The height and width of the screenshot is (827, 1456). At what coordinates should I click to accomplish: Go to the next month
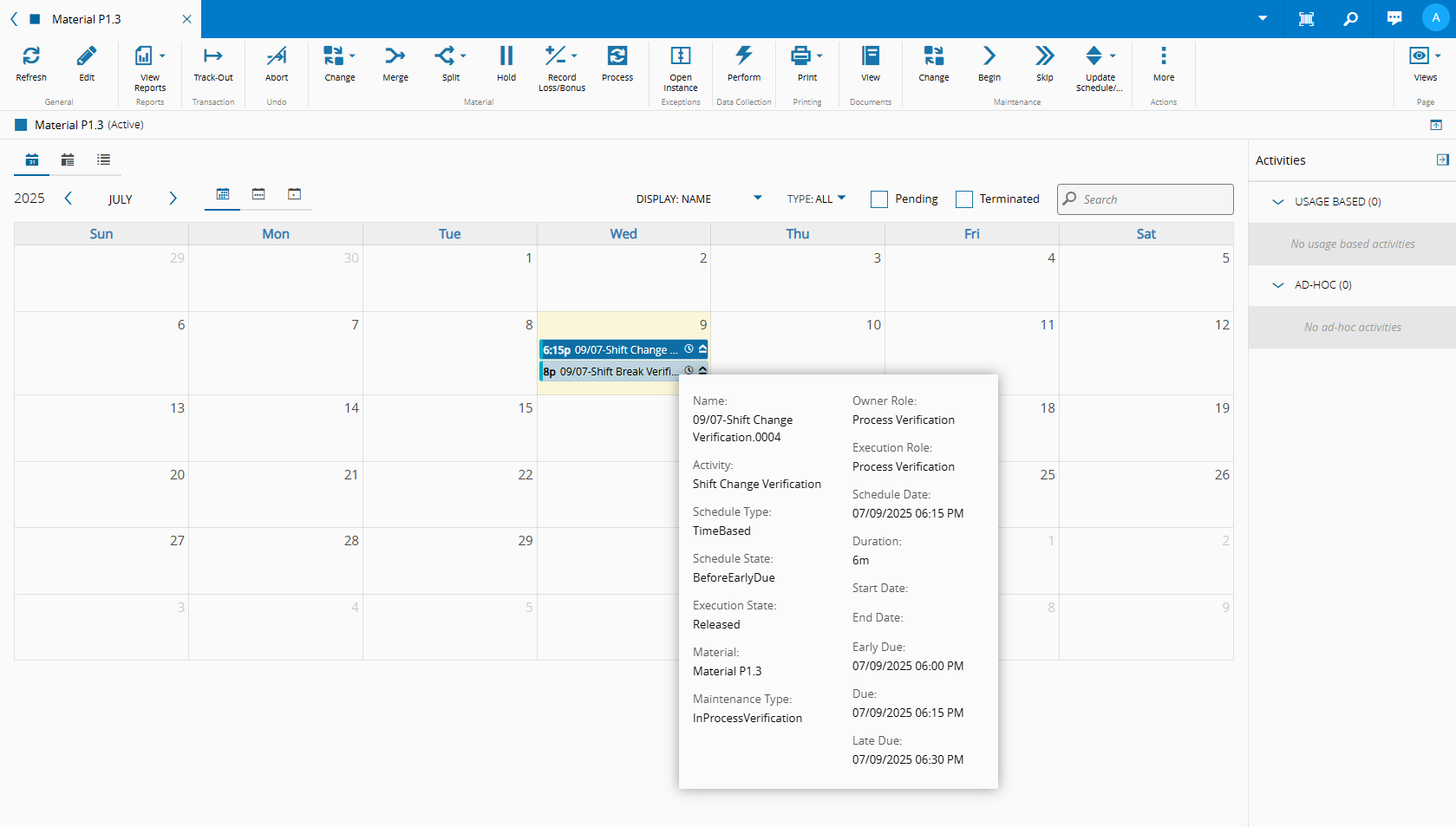tap(173, 199)
